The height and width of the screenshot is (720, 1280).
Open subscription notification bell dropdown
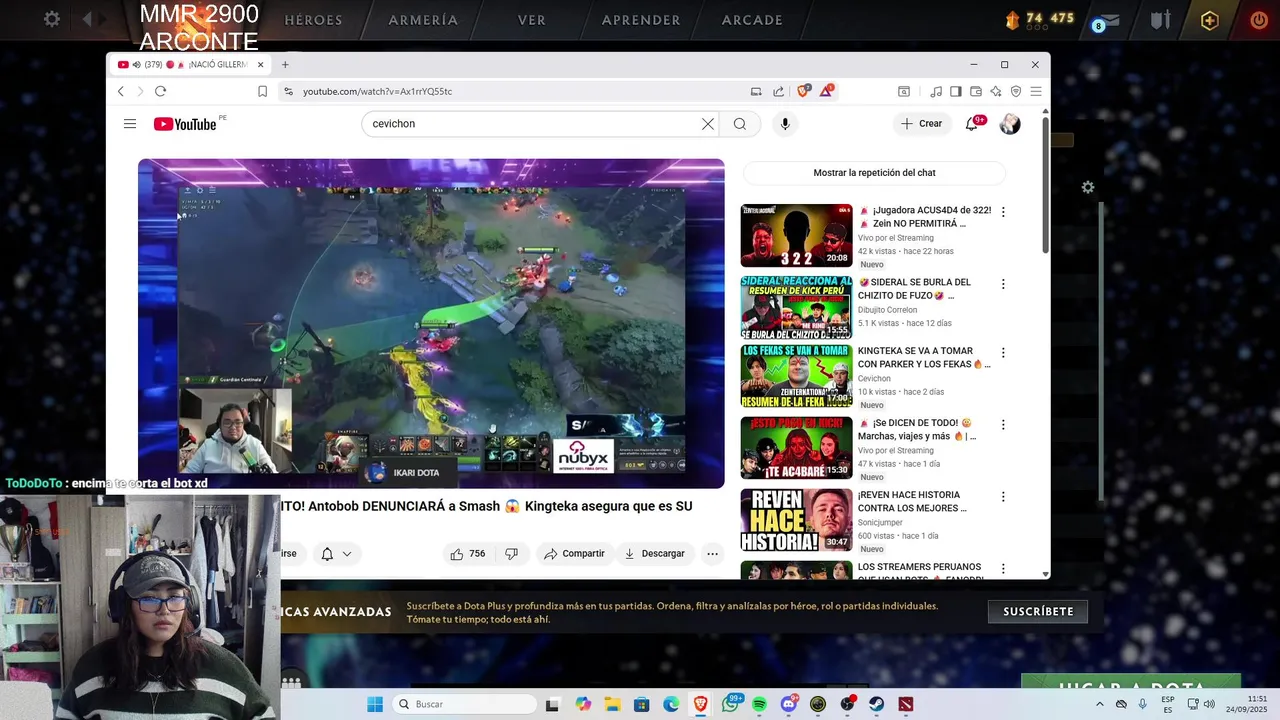coord(336,554)
